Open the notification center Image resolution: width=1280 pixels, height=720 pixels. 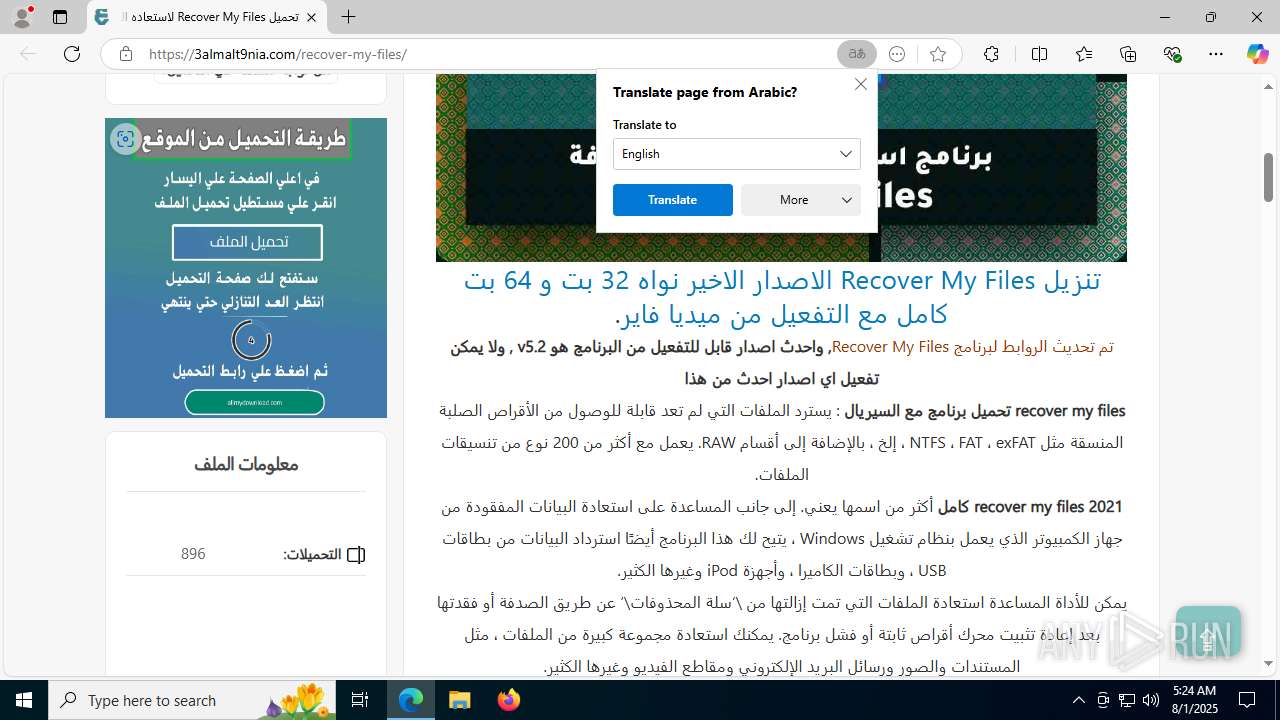1247,700
